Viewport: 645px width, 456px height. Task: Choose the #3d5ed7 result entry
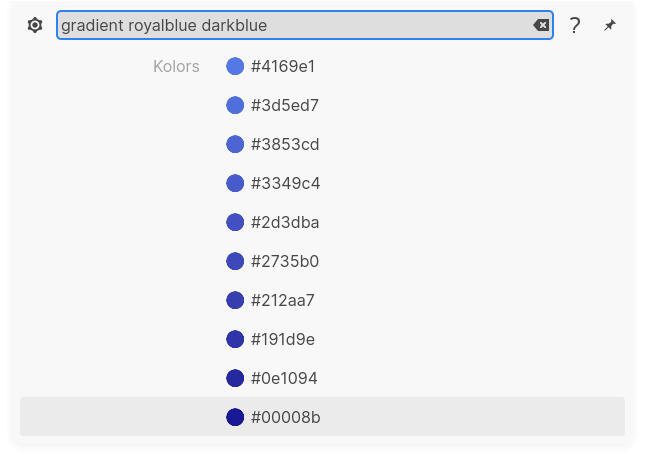click(x=322, y=105)
